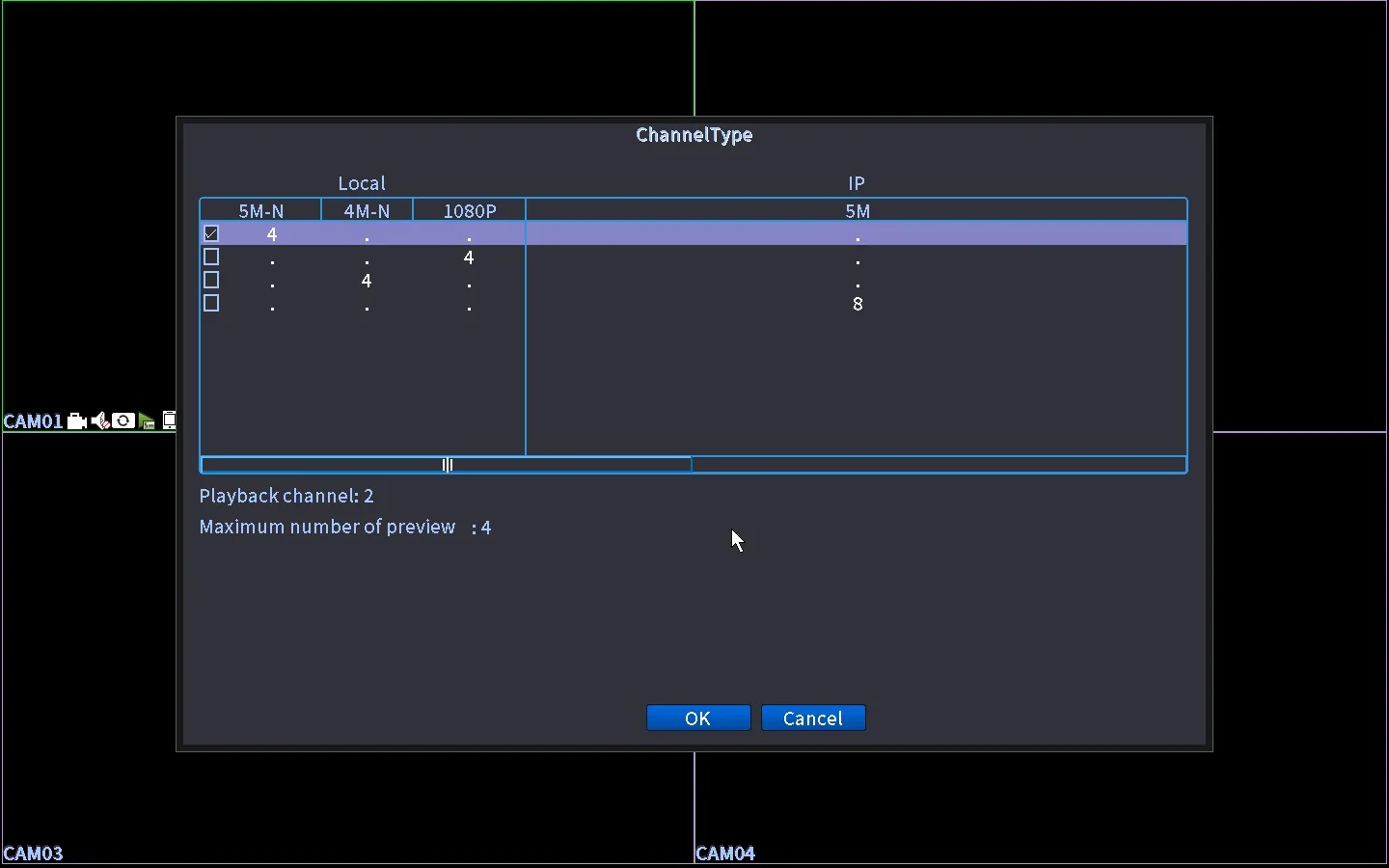
Task: Confirm with the OK button
Action: coord(699,719)
